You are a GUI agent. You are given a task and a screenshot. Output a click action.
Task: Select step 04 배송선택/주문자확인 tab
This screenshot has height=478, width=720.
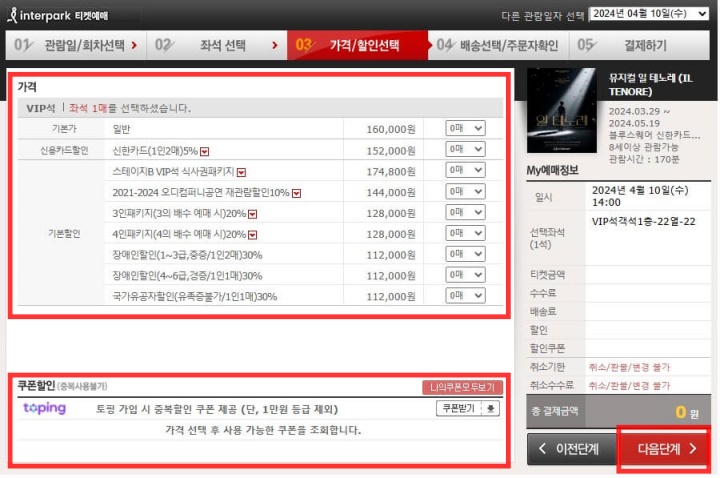[x=499, y=45]
